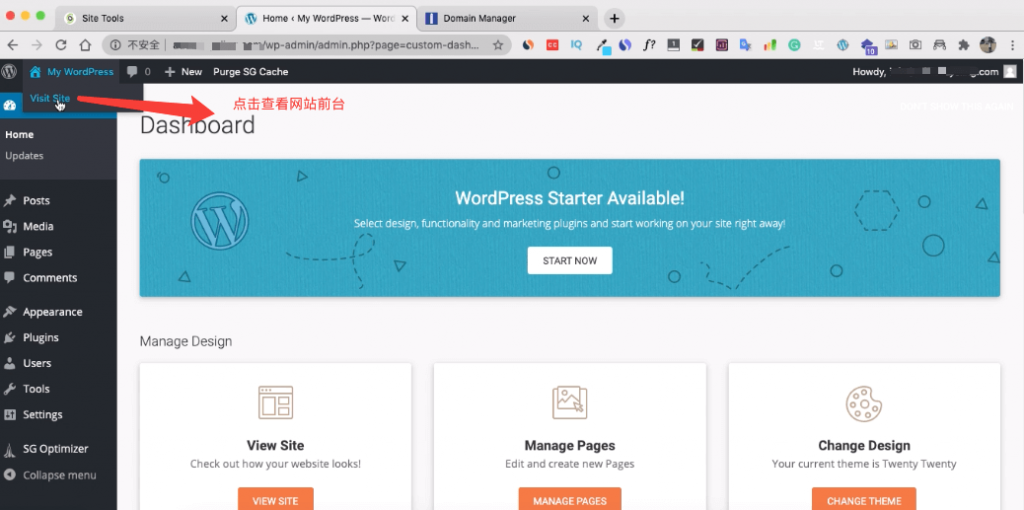1024x510 pixels.
Task: Click the Collapse menu arrow icon
Action: [x=9, y=475]
